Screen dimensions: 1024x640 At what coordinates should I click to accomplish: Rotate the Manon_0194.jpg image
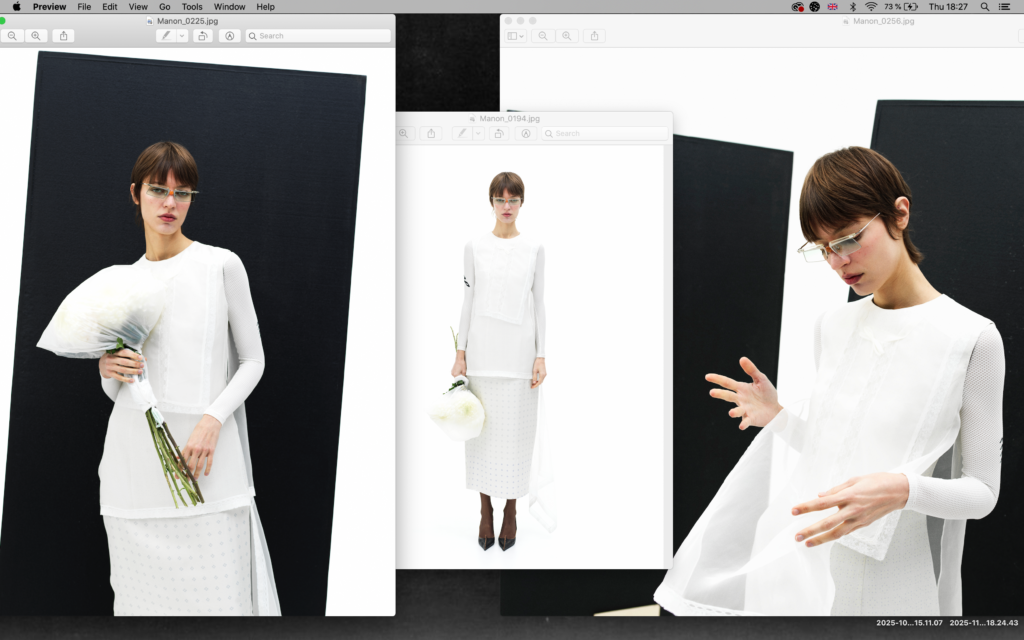499,133
